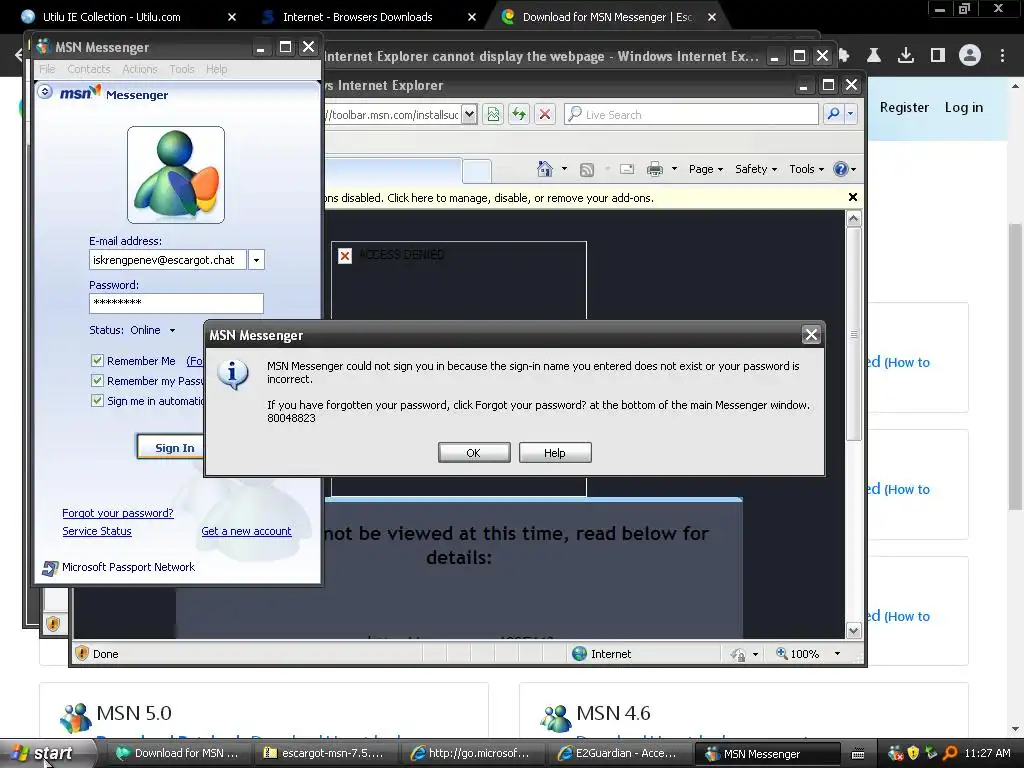Click the IE page scrollbar down arrow
1024x768 pixels.
pyautogui.click(x=854, y=630)
